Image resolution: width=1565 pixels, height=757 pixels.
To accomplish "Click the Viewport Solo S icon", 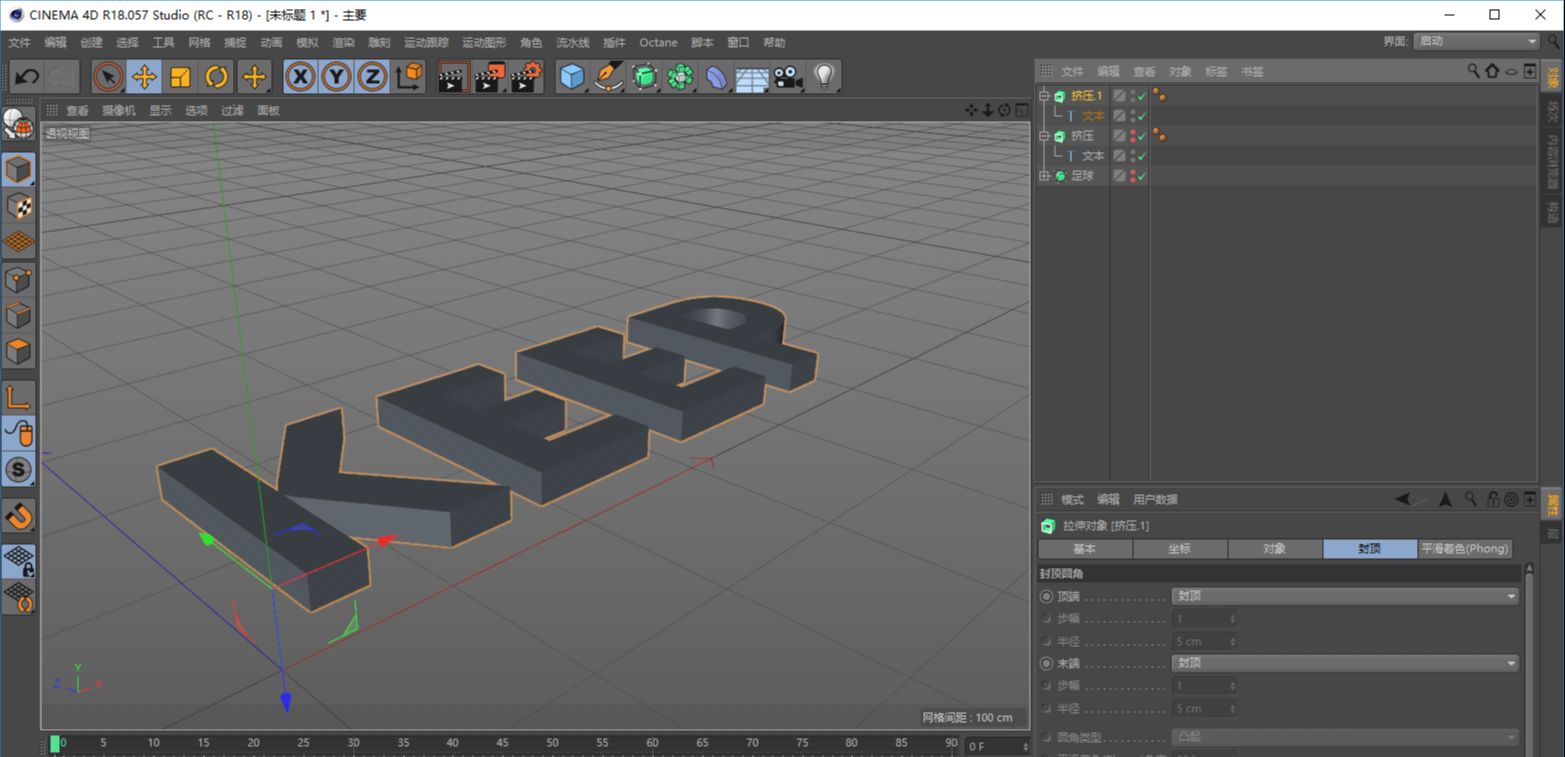I will 18,469.
